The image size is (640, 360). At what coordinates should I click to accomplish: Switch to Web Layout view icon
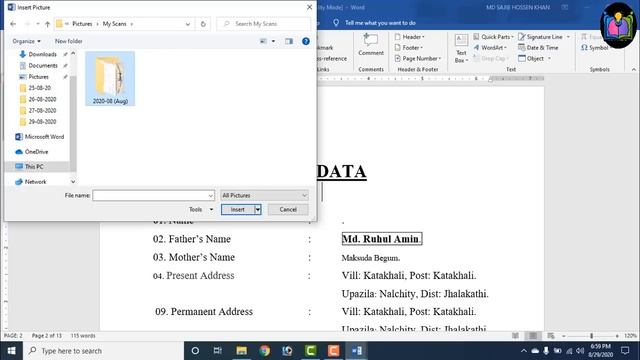[551, 336]
